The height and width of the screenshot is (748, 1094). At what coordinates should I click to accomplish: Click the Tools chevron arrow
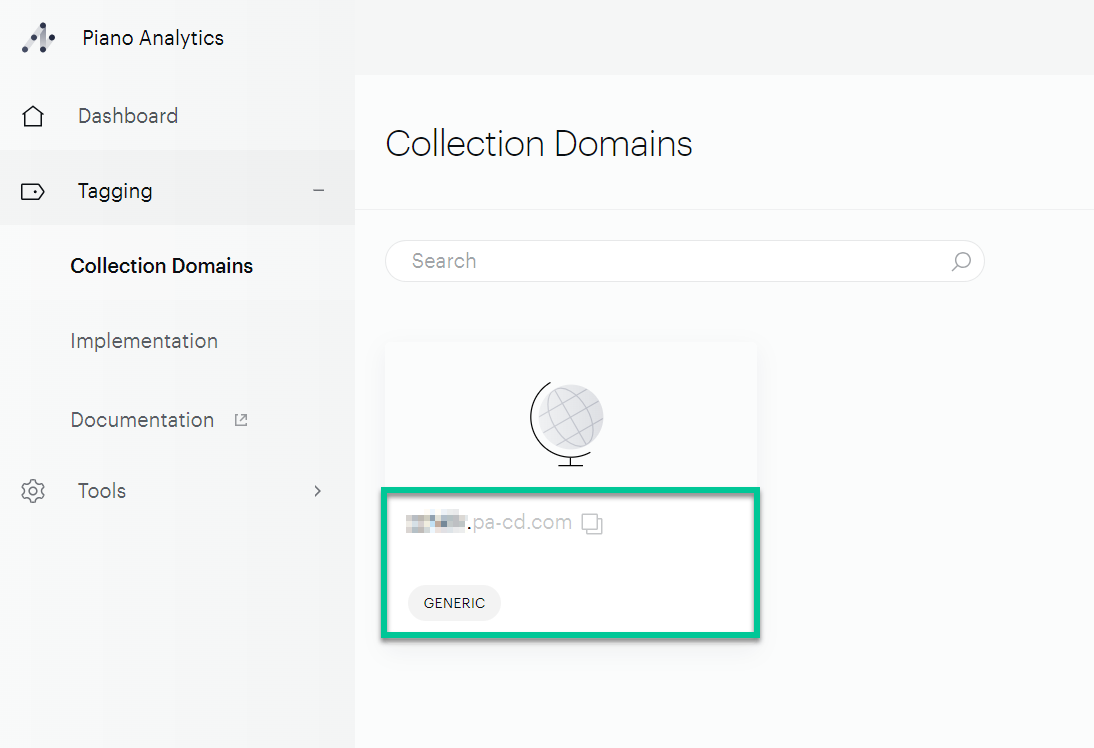(x=317, y=491)
